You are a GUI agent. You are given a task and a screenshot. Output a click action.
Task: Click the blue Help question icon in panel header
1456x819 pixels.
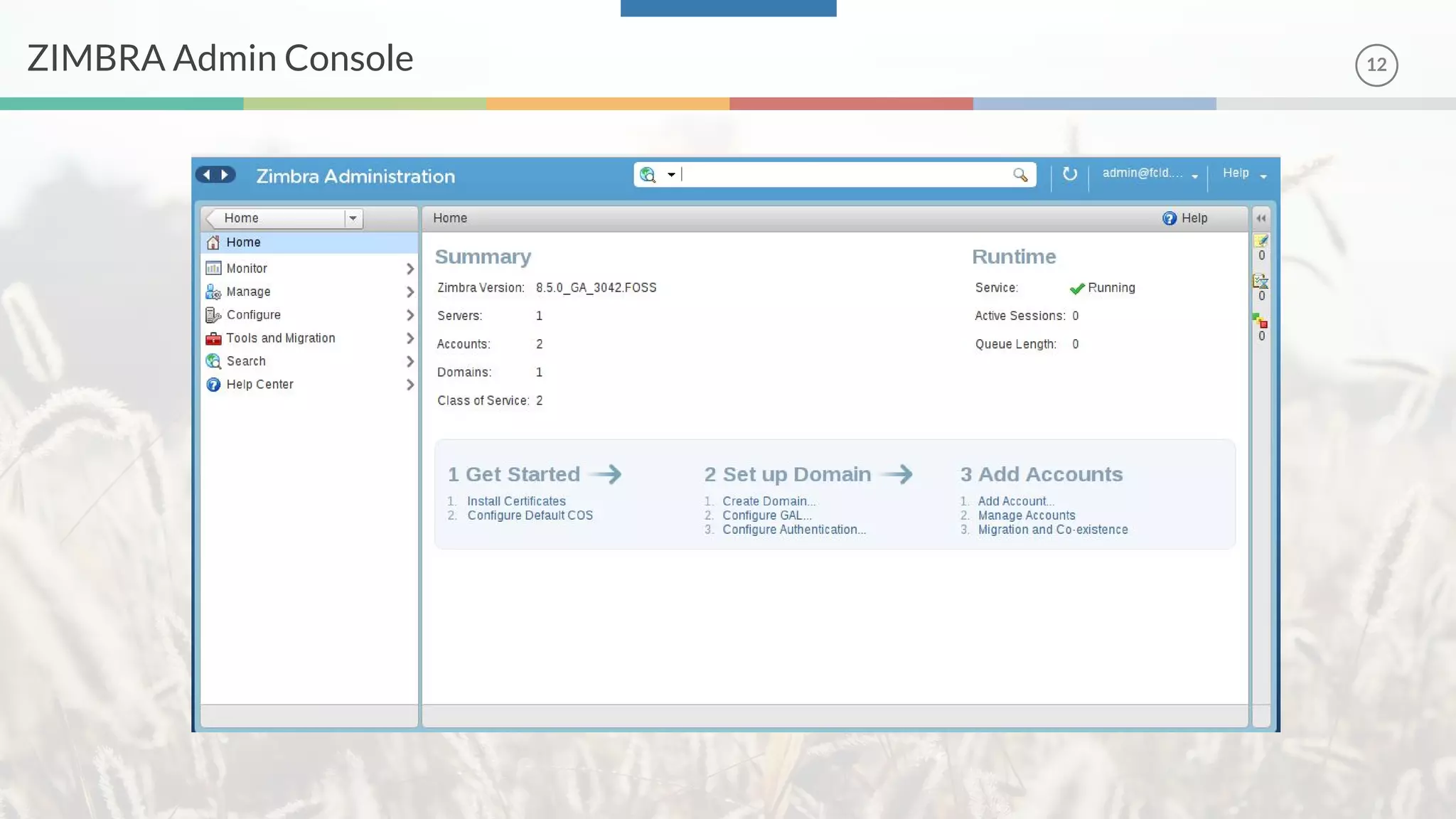(x=1169, y=218)
